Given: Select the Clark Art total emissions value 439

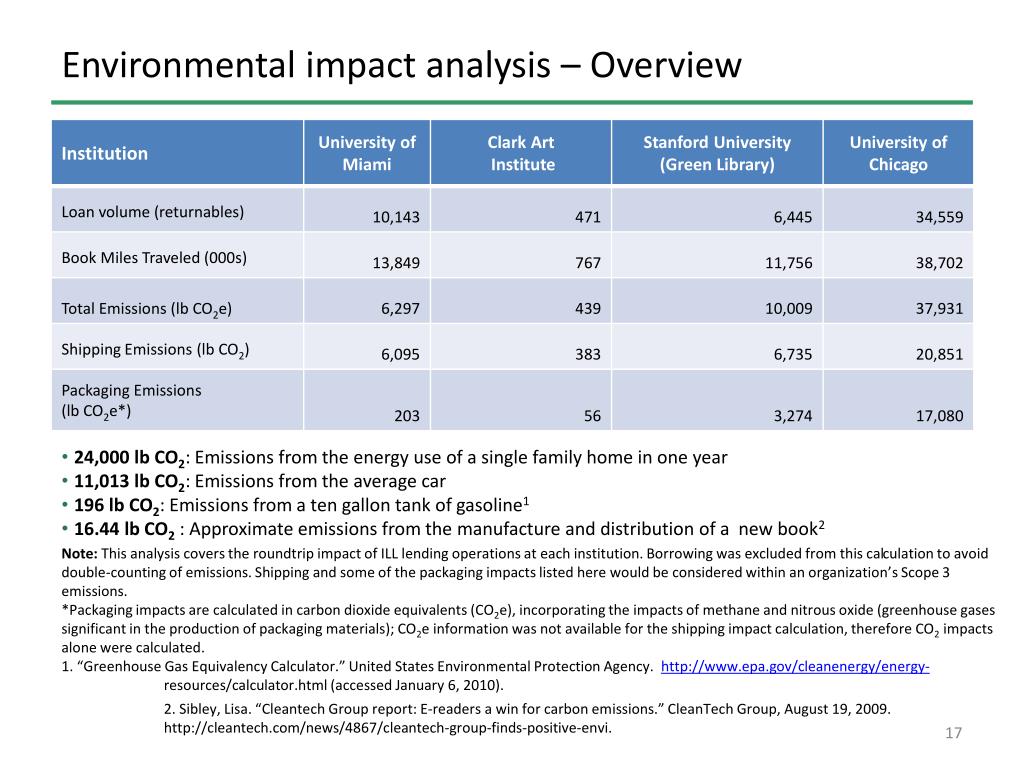Looking at the screenshot, I should (x=588, y=308).
